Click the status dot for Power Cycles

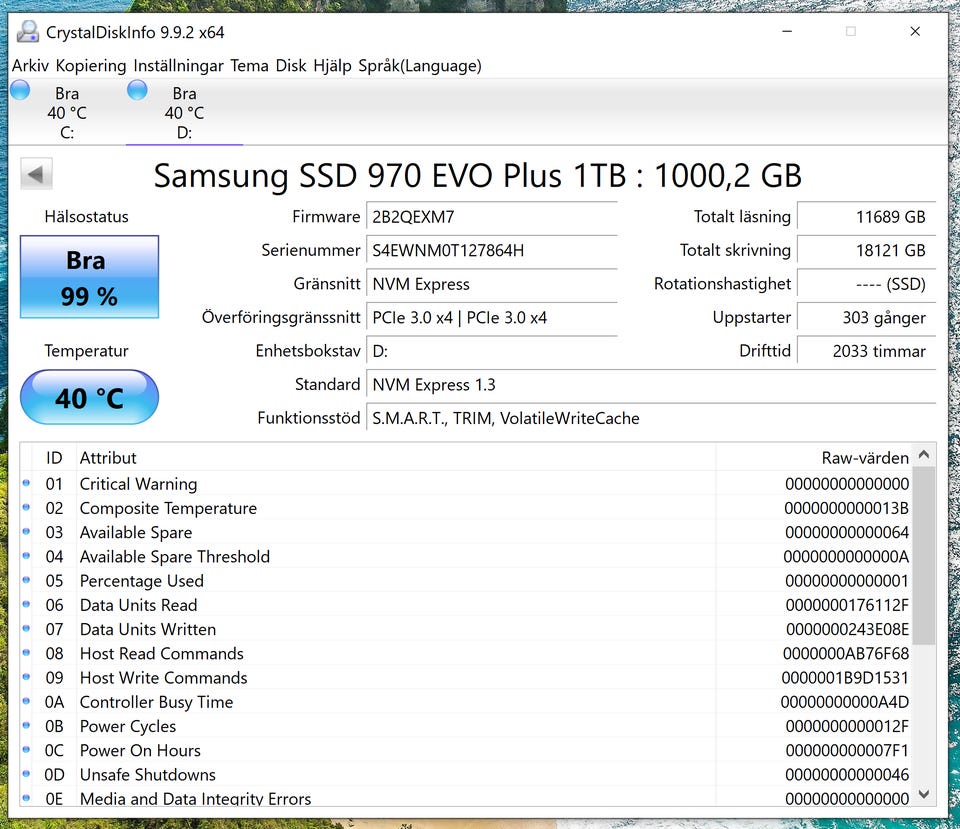(26, 726)
